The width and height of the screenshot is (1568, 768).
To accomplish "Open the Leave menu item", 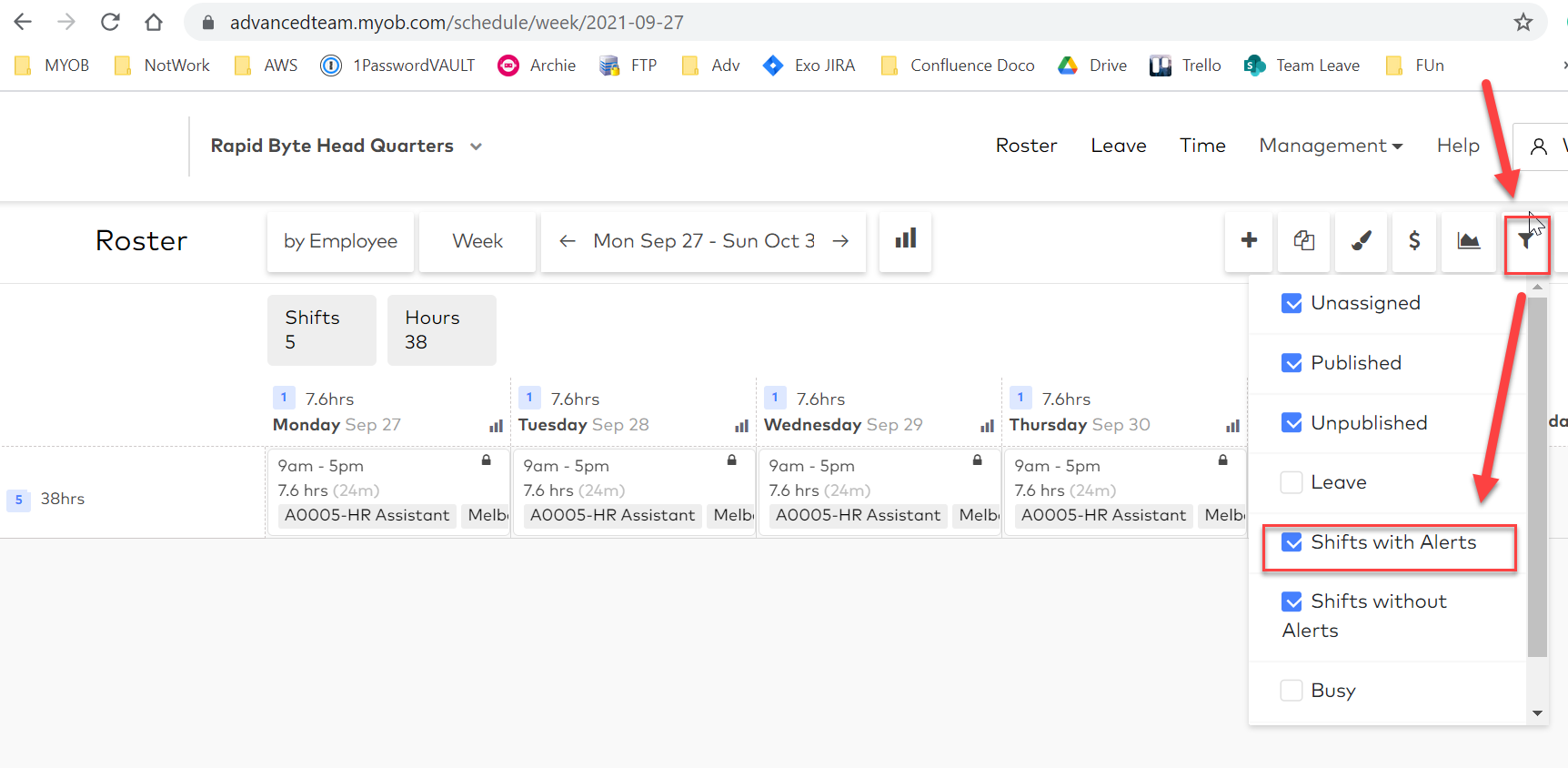I will coord(1118,146).
